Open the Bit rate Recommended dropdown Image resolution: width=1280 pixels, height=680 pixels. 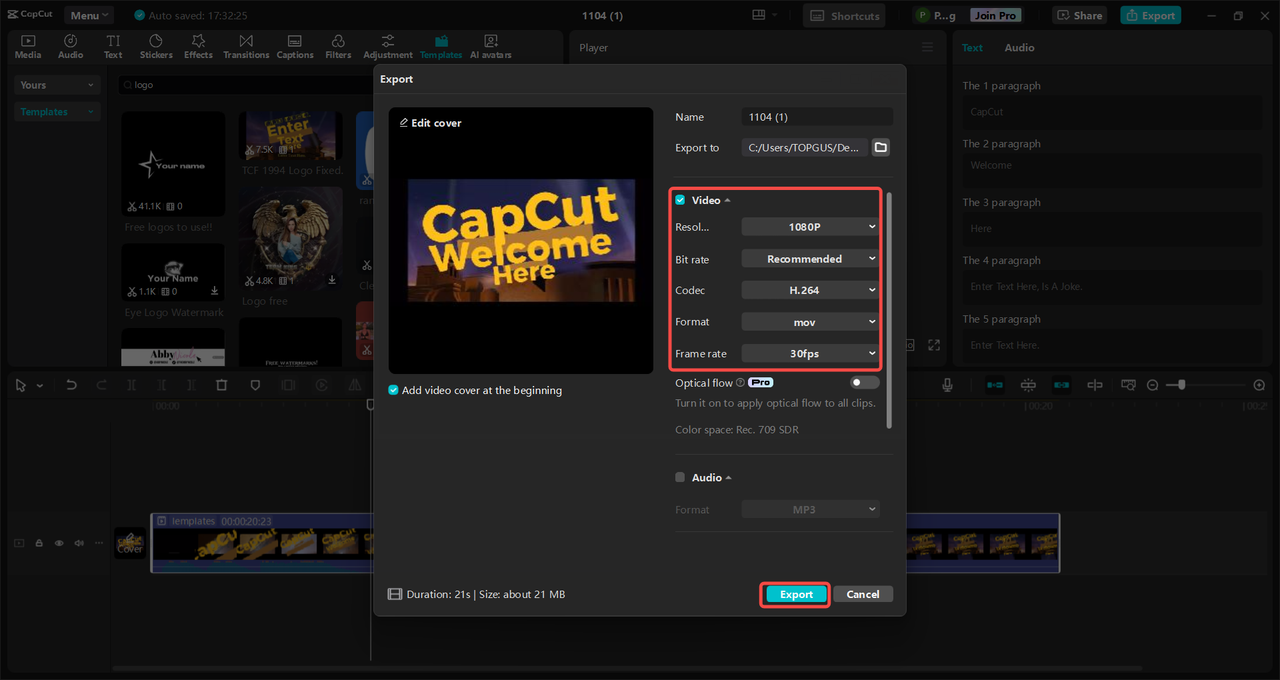tap(810, 259)
